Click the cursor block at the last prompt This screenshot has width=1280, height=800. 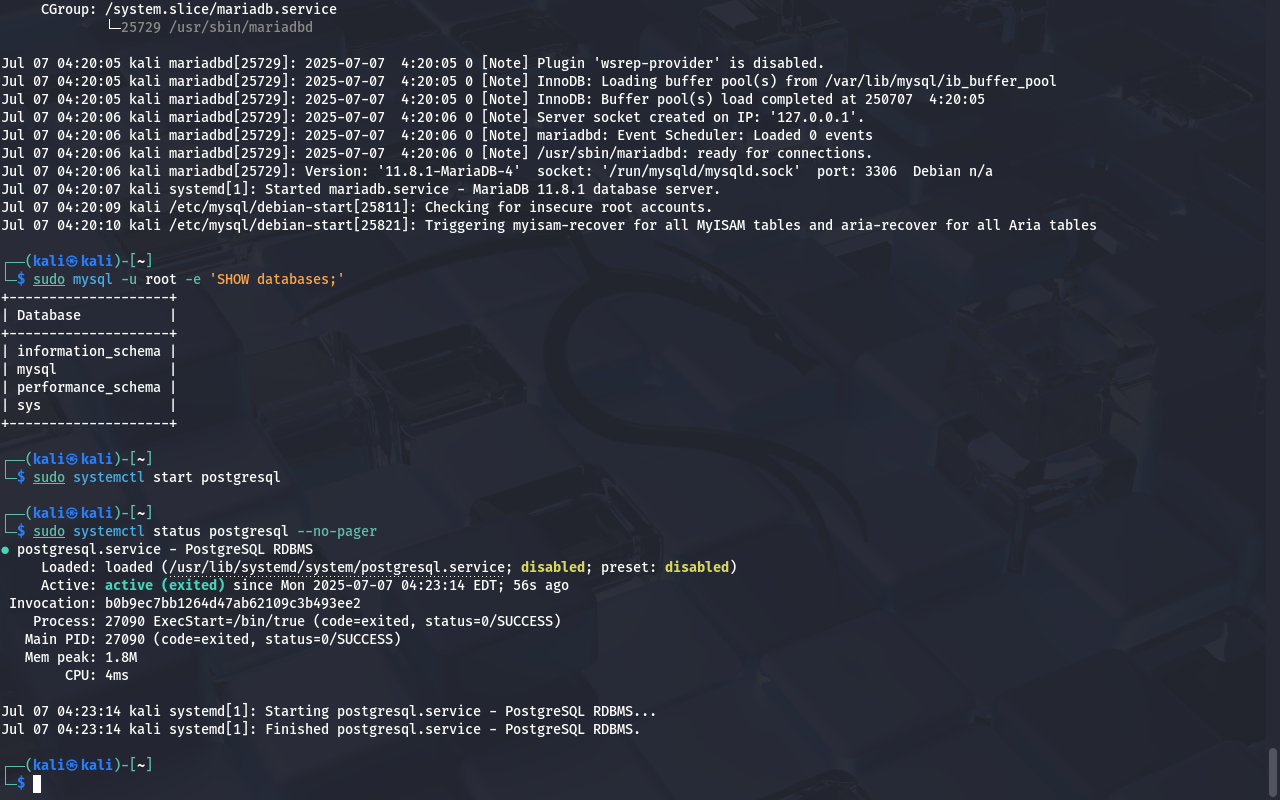point(37,783)
